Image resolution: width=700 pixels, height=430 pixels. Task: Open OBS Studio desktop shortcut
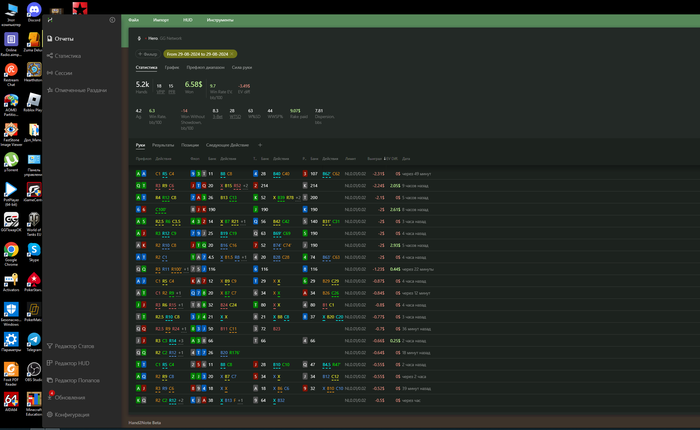click(x=34, y=372)
